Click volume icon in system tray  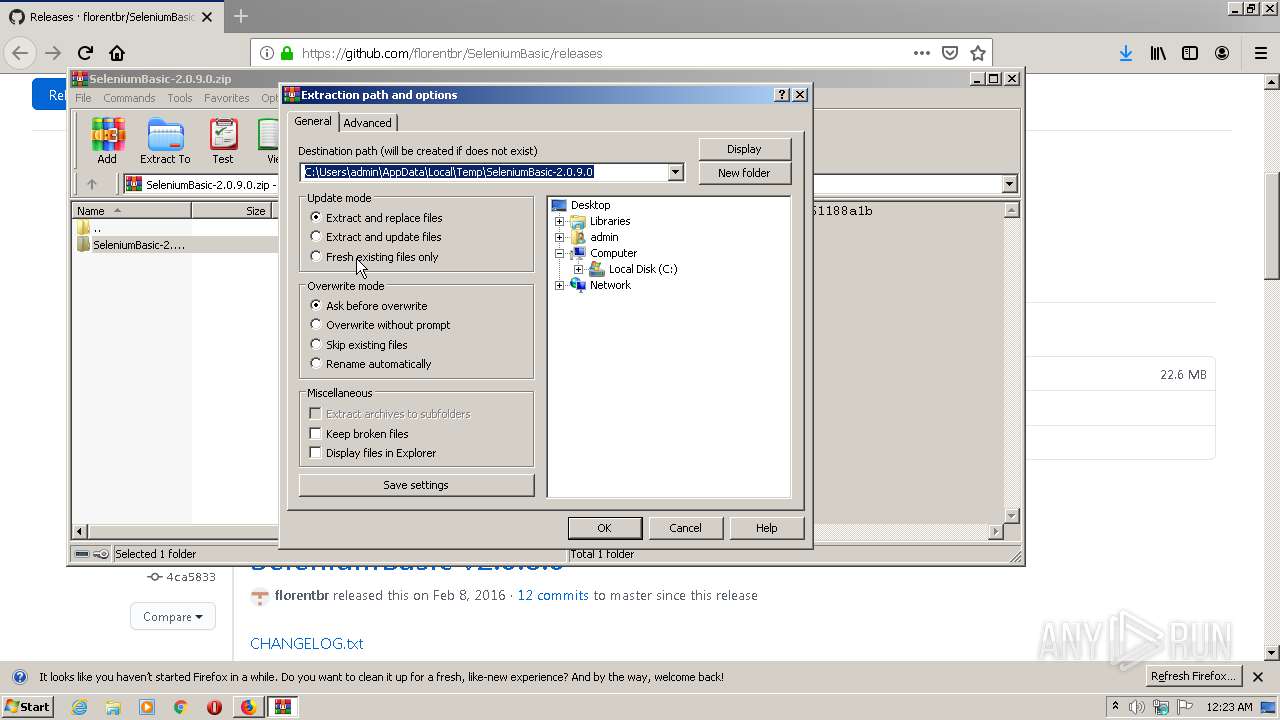(1137, 707)
